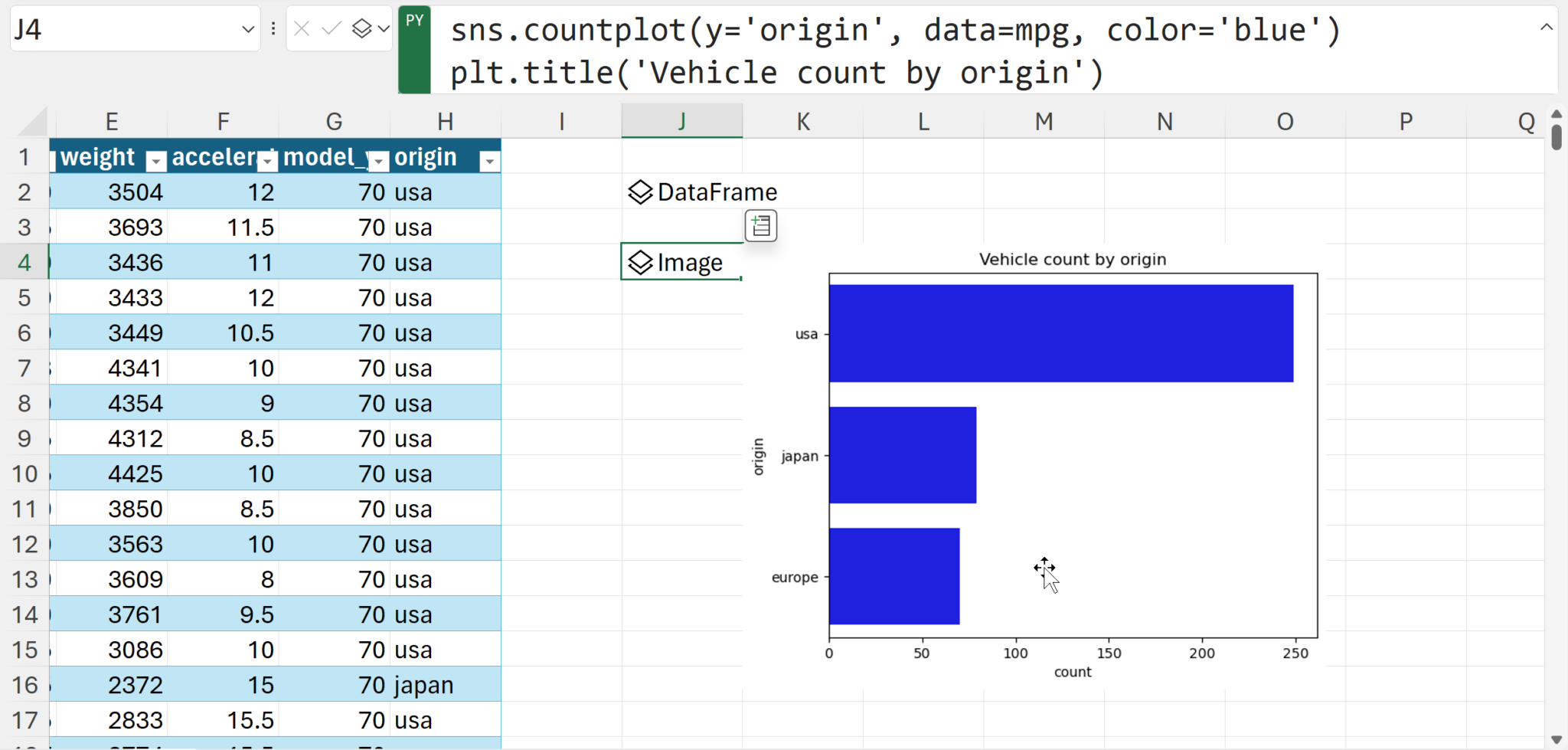Click the DataFrame card icon in cell J2

pos(640,192)
